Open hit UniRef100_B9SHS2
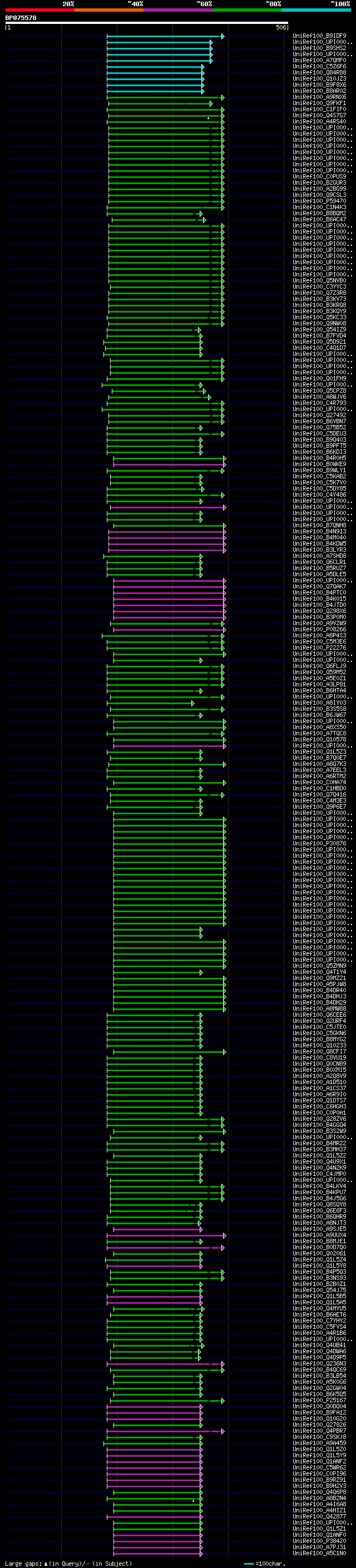 pos(319,48)
